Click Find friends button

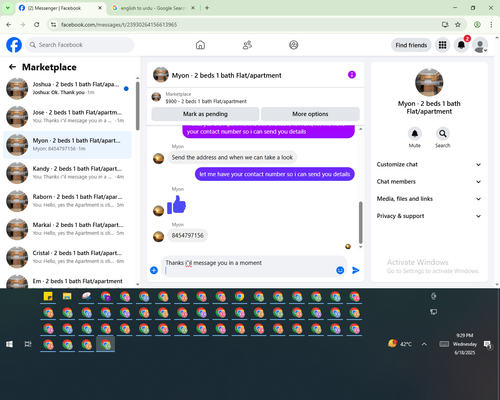[411, 45]
